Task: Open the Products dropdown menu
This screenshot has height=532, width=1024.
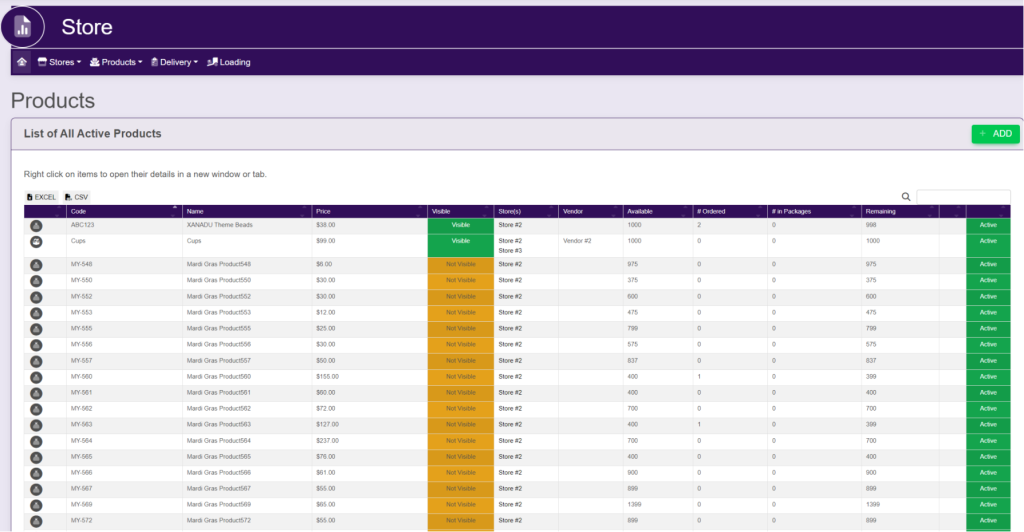Action: [x=116, y=62]
